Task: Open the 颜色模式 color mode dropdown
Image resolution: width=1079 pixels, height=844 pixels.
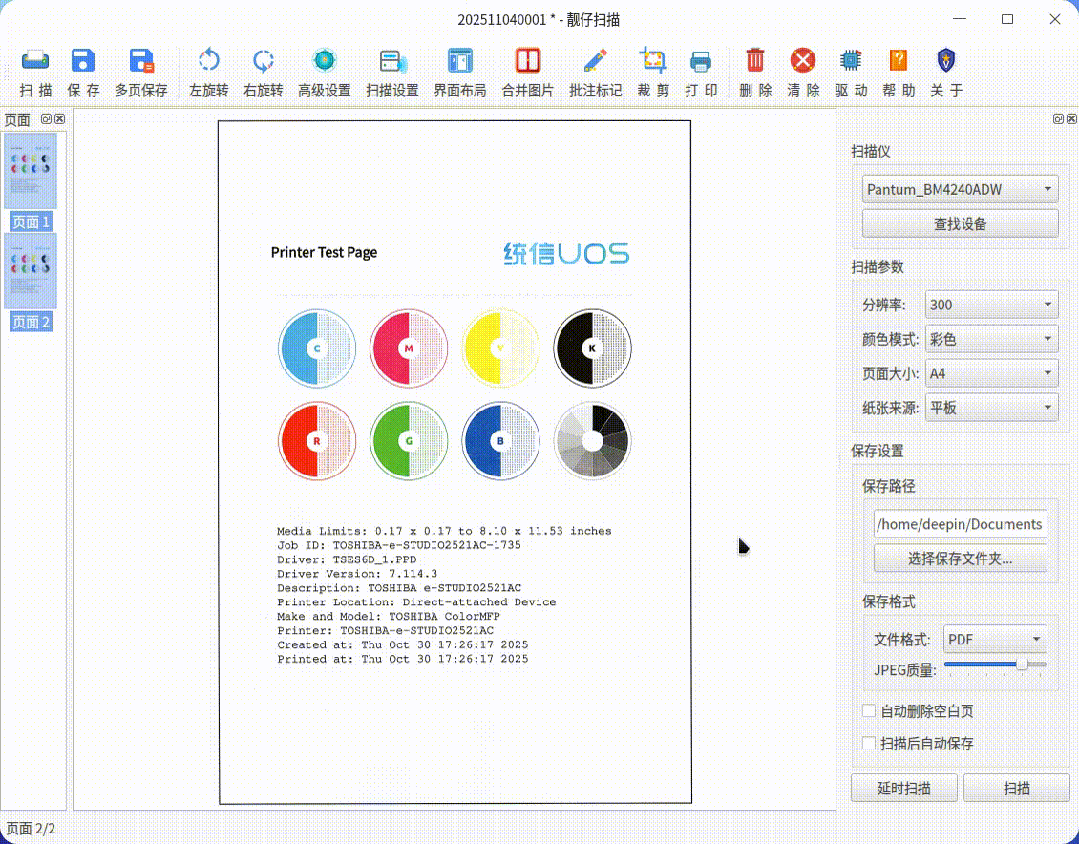Action: tap(992, 339)
